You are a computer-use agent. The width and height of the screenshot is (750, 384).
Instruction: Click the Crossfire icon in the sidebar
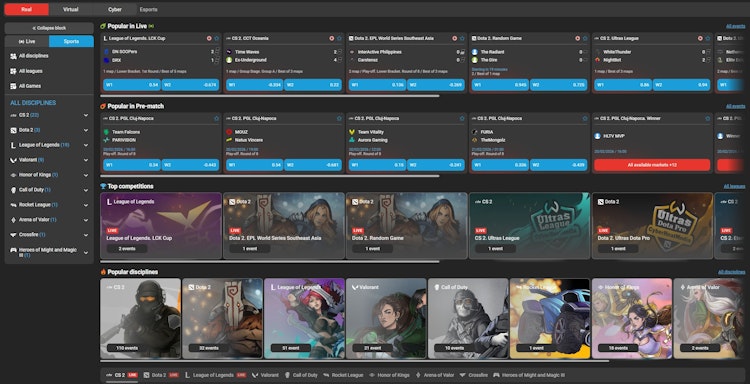13,235
